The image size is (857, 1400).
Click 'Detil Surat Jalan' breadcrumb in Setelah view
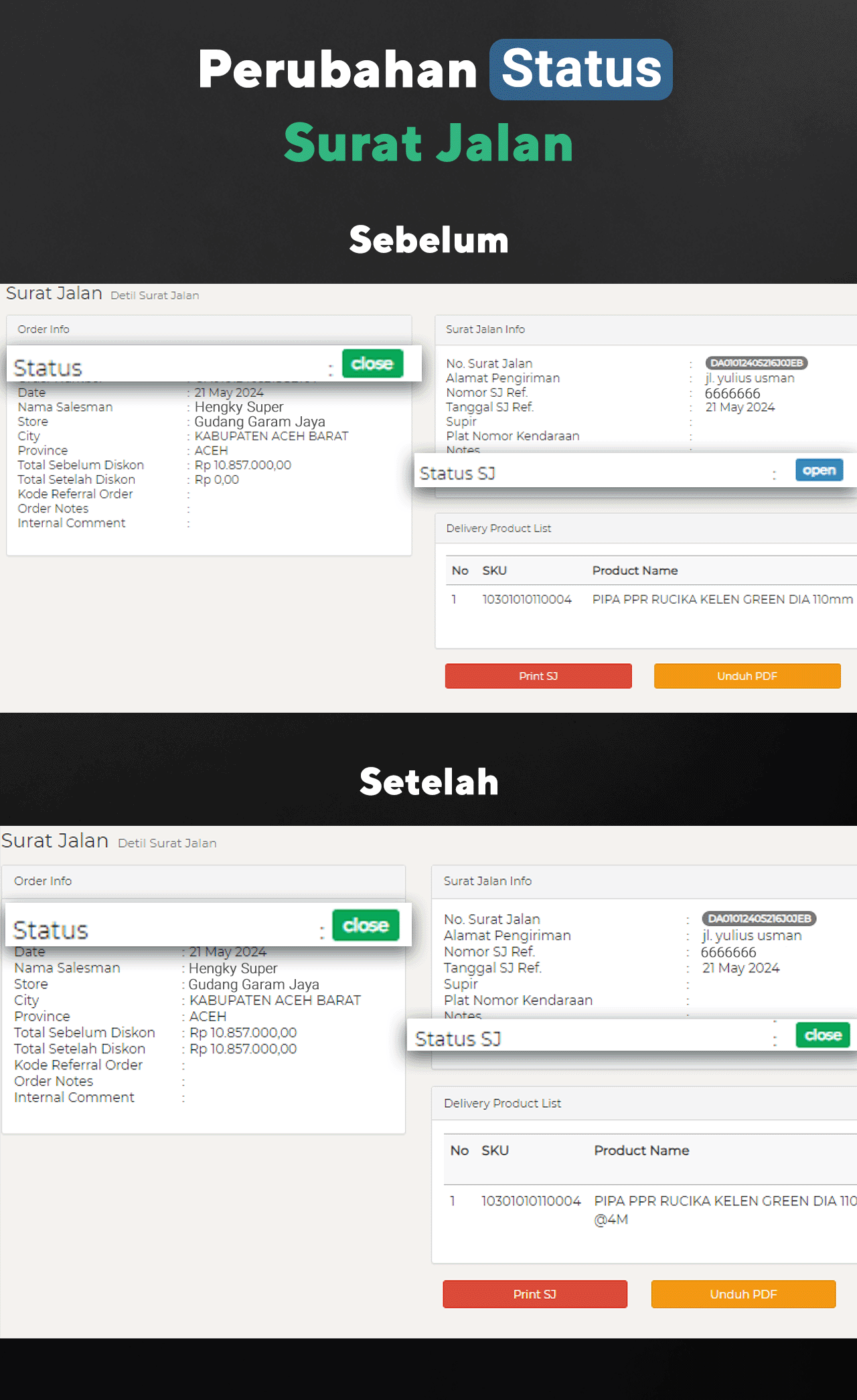167,843
